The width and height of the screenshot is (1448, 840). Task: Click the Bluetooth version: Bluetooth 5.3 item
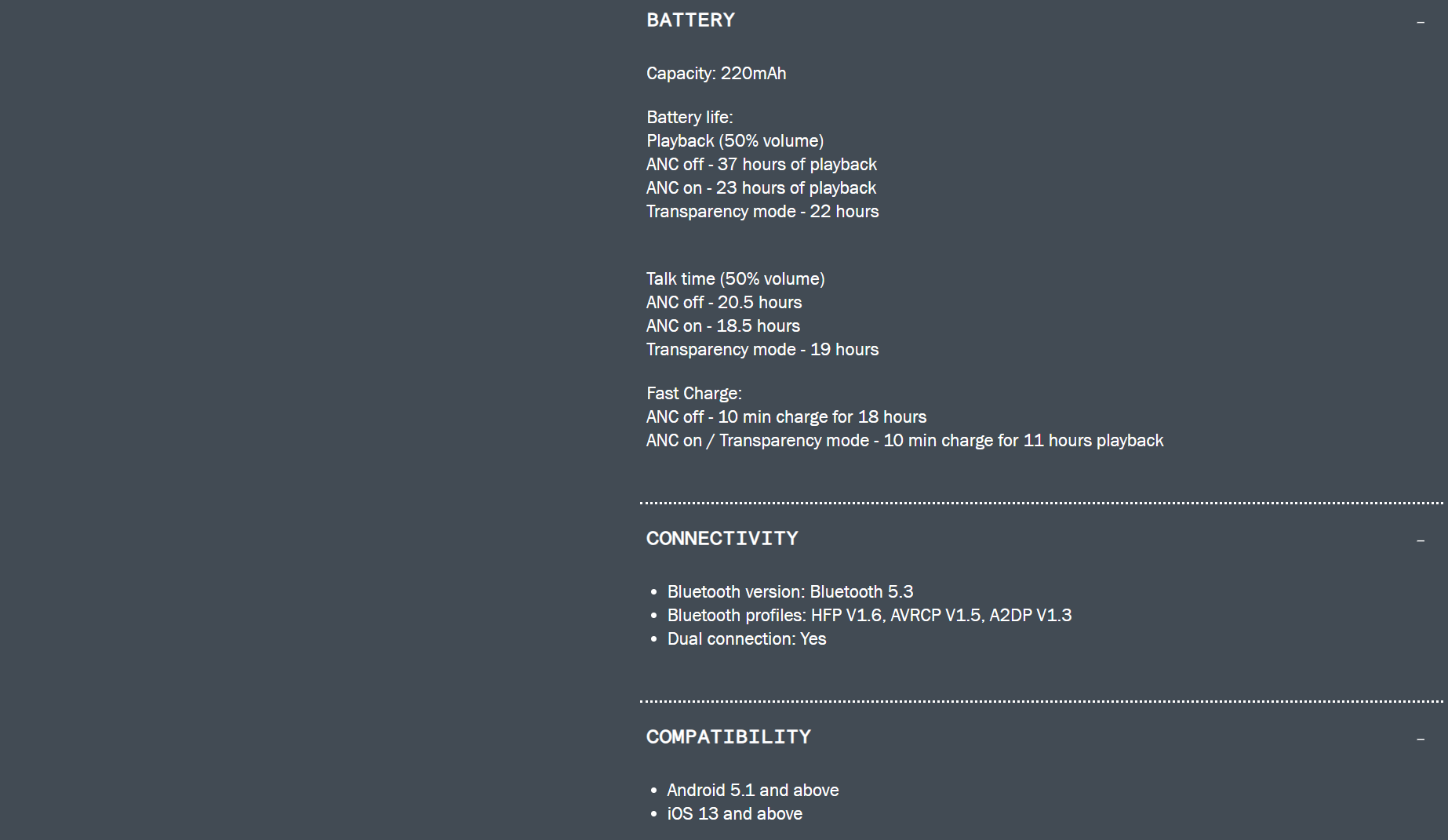coord(790,592)
